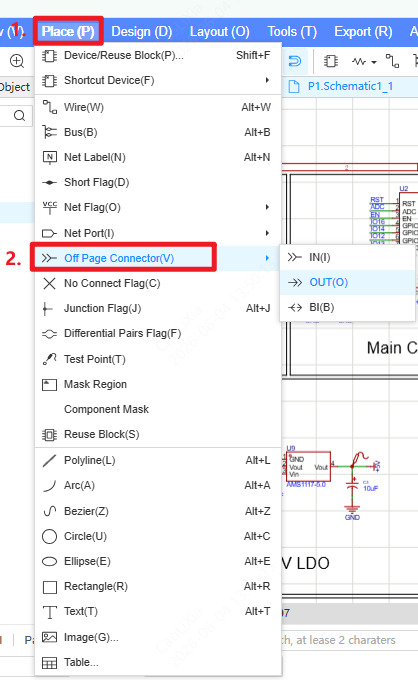418x680 pixels.
Task: Choose BI(B) off page connector
Action: [x=347, y=307]
